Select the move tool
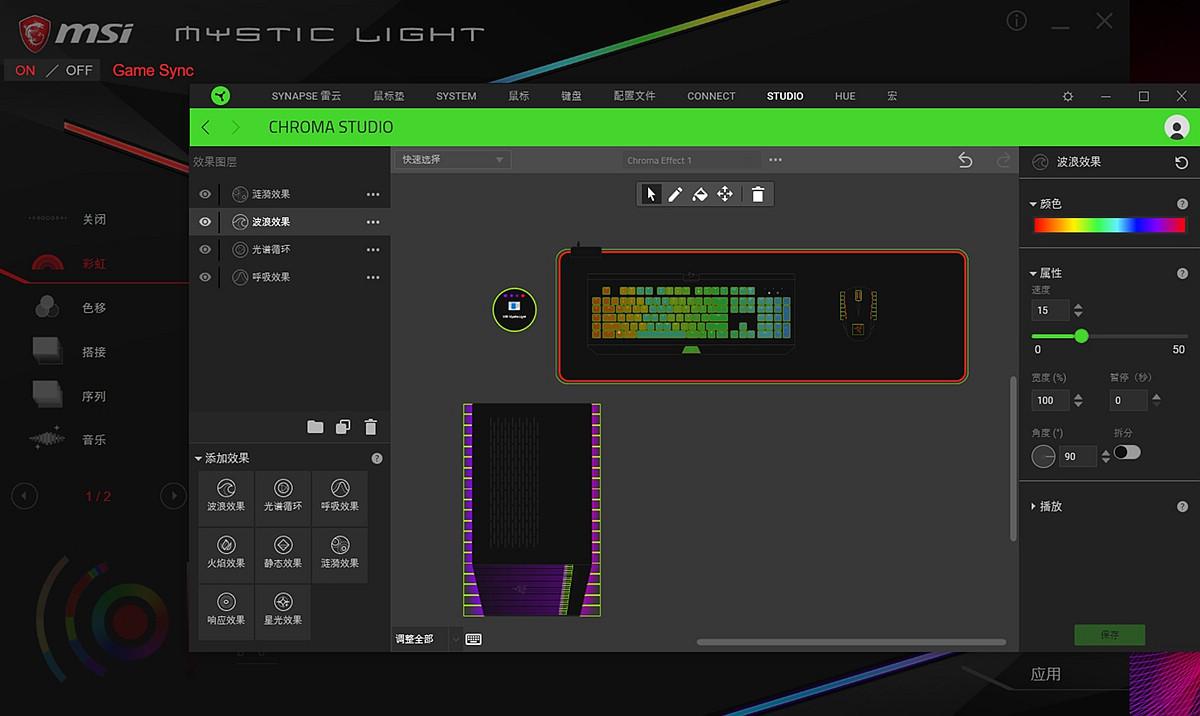1200x716 pixels. 725,194
